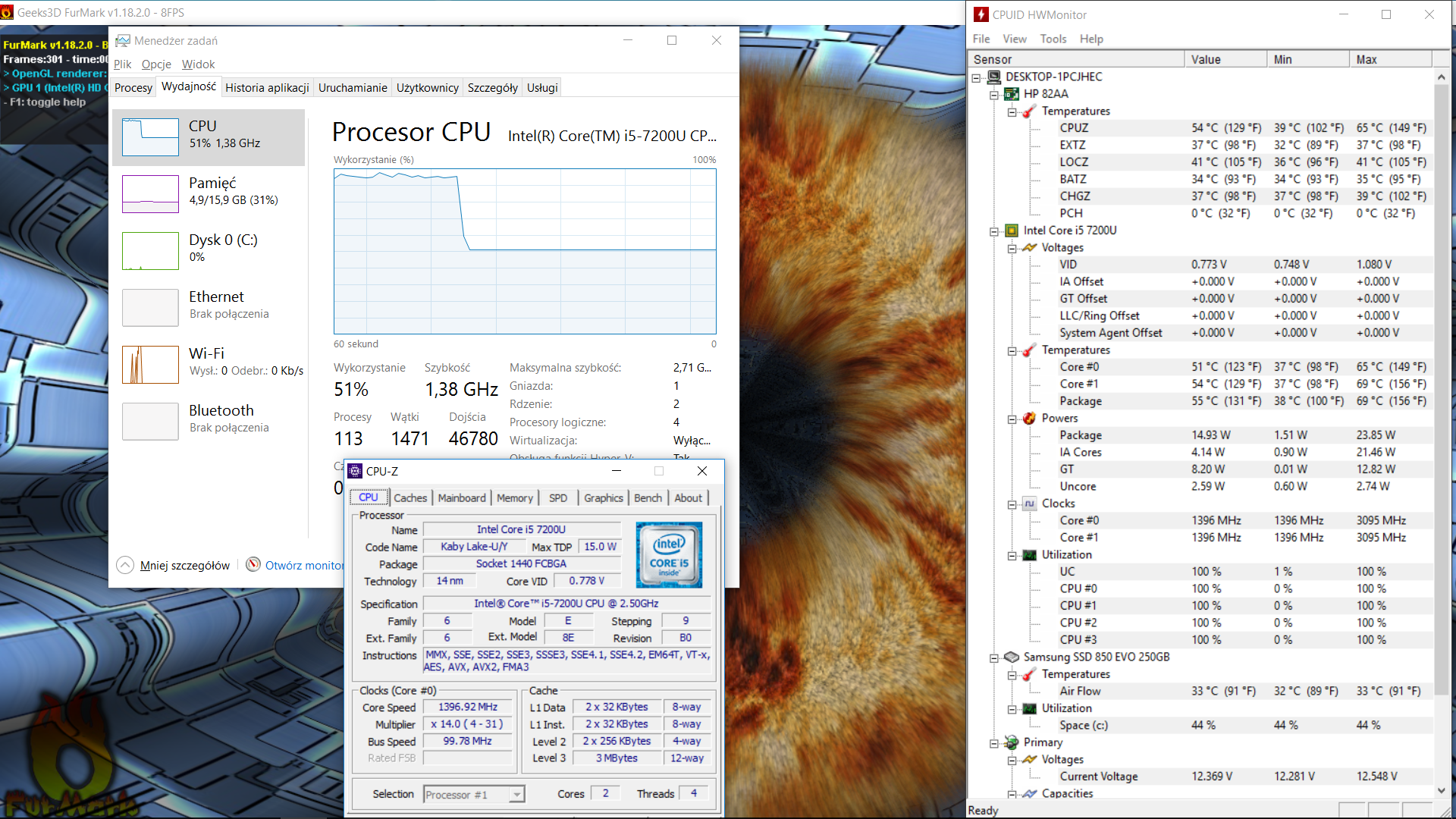
Task: Collapse the Clocks node
Action: pos(1012,504)
